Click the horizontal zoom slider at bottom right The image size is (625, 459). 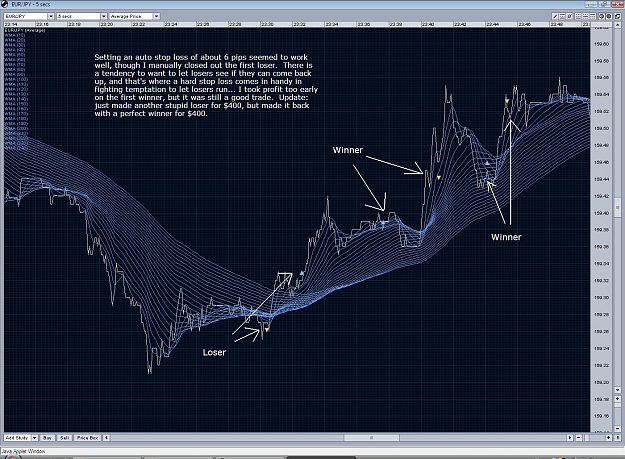click(x=587, y=438)
